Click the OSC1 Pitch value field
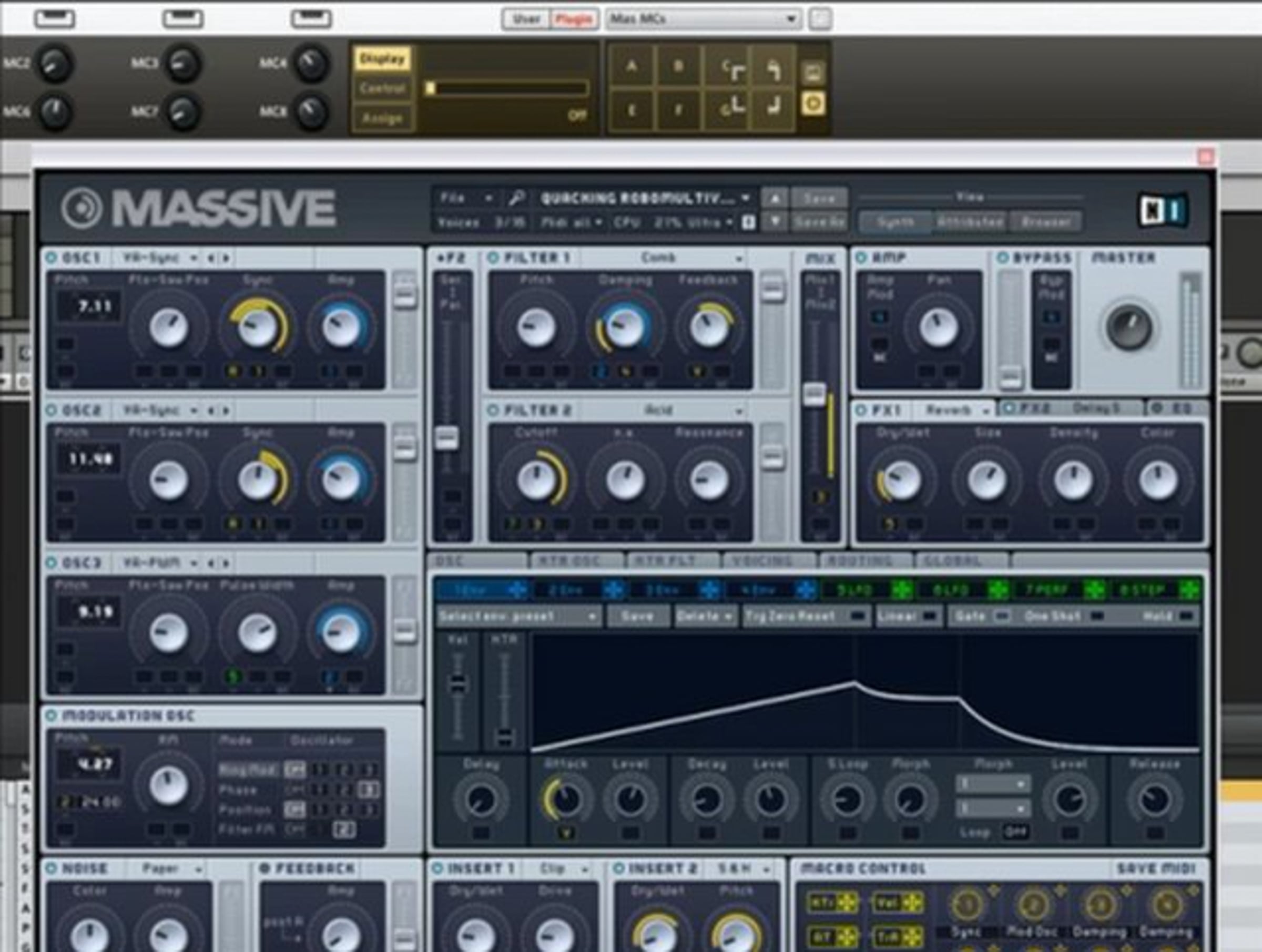The height and width of the screenshot is (952, 1262). click(x=88, y=306)
